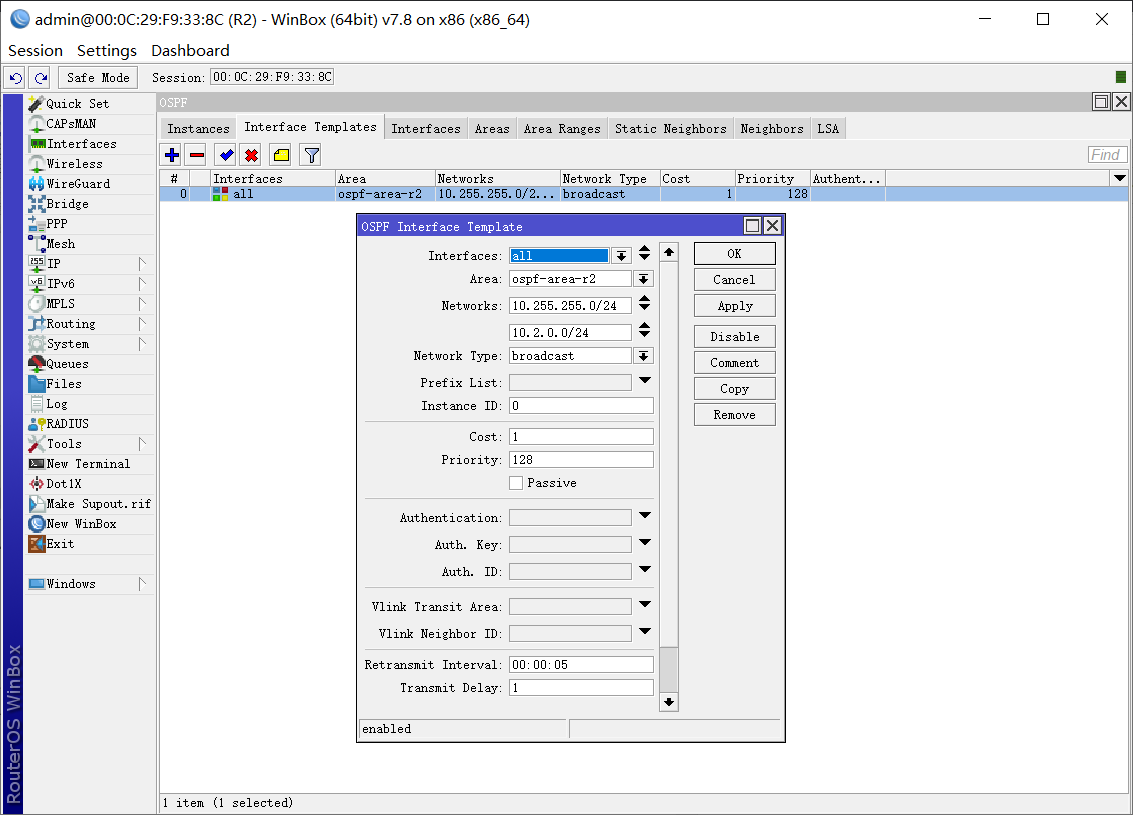Click Make Supout.rif in sidebar
The image size is (1133, 815).
click(90, 504)
